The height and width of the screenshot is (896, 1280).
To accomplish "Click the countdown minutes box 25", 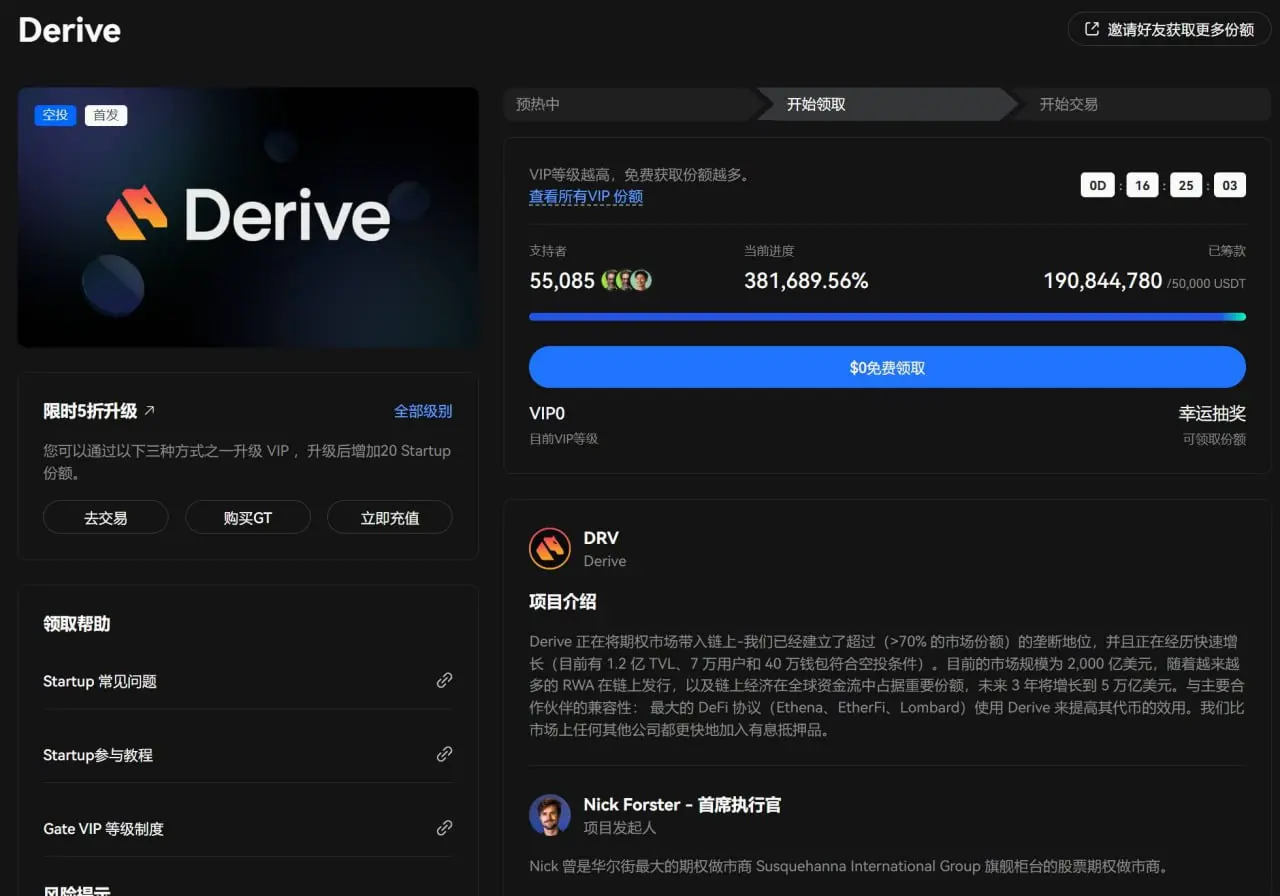I will (1186, 185).
